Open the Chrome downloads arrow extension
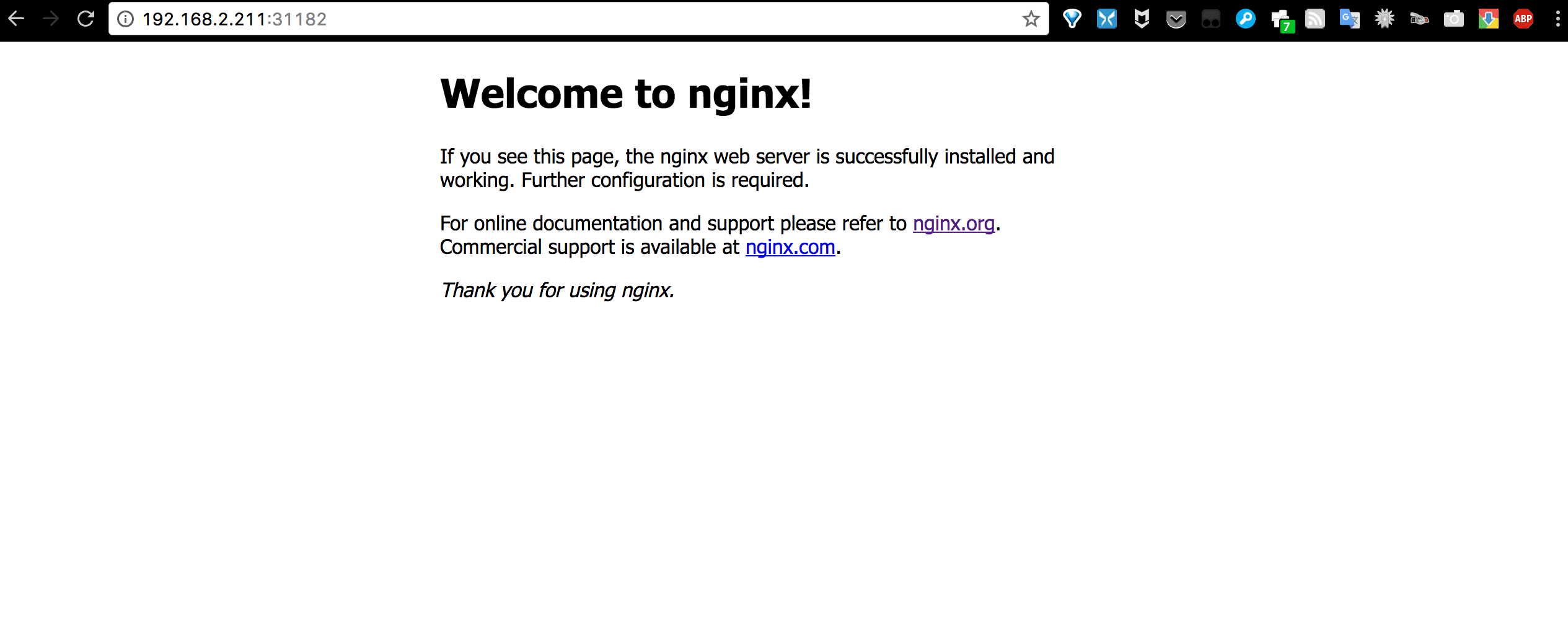Screen dimensions: 1568x628 tap(1489, 19)
